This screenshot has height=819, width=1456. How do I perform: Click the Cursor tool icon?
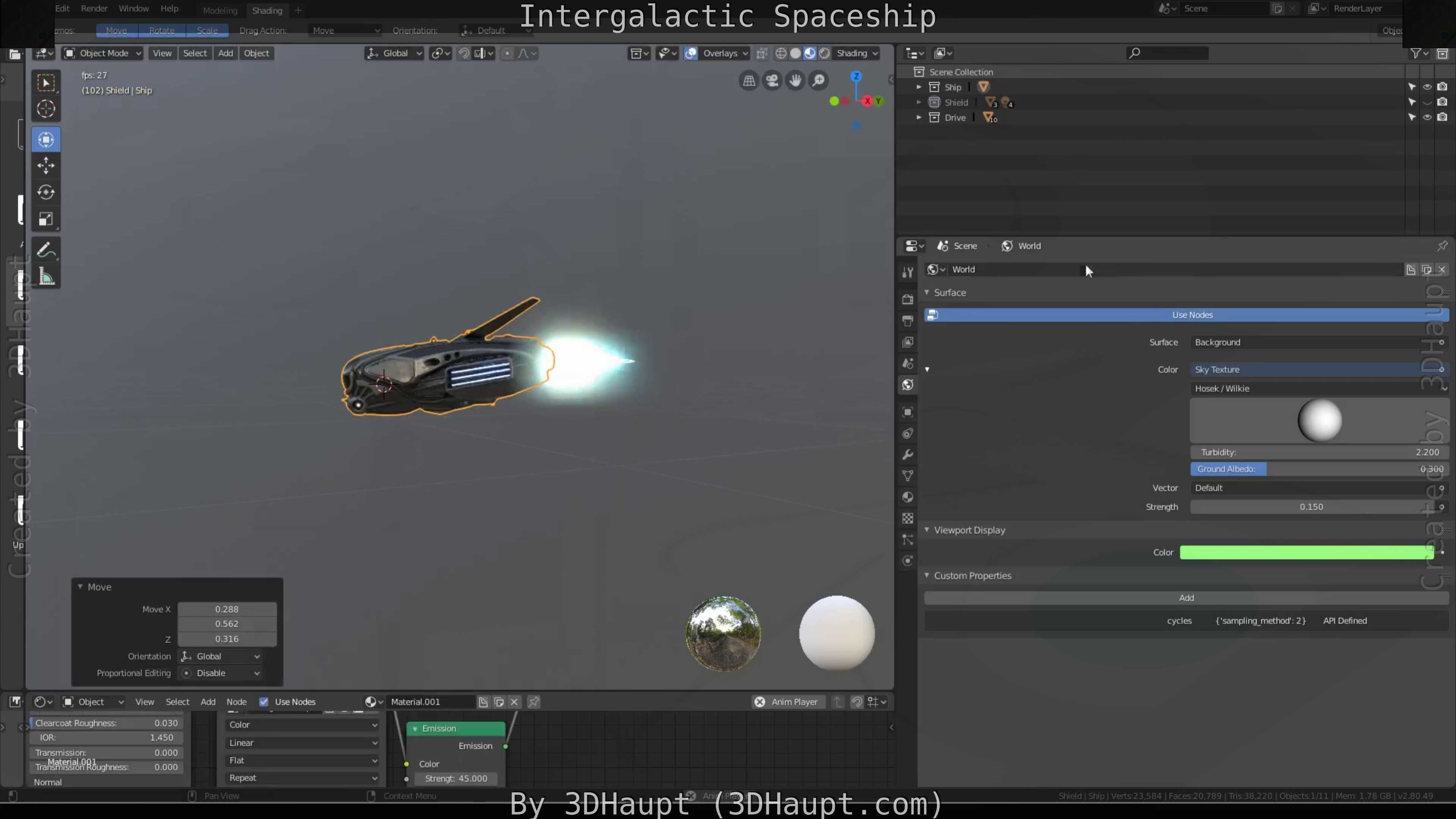click(46, 108)
